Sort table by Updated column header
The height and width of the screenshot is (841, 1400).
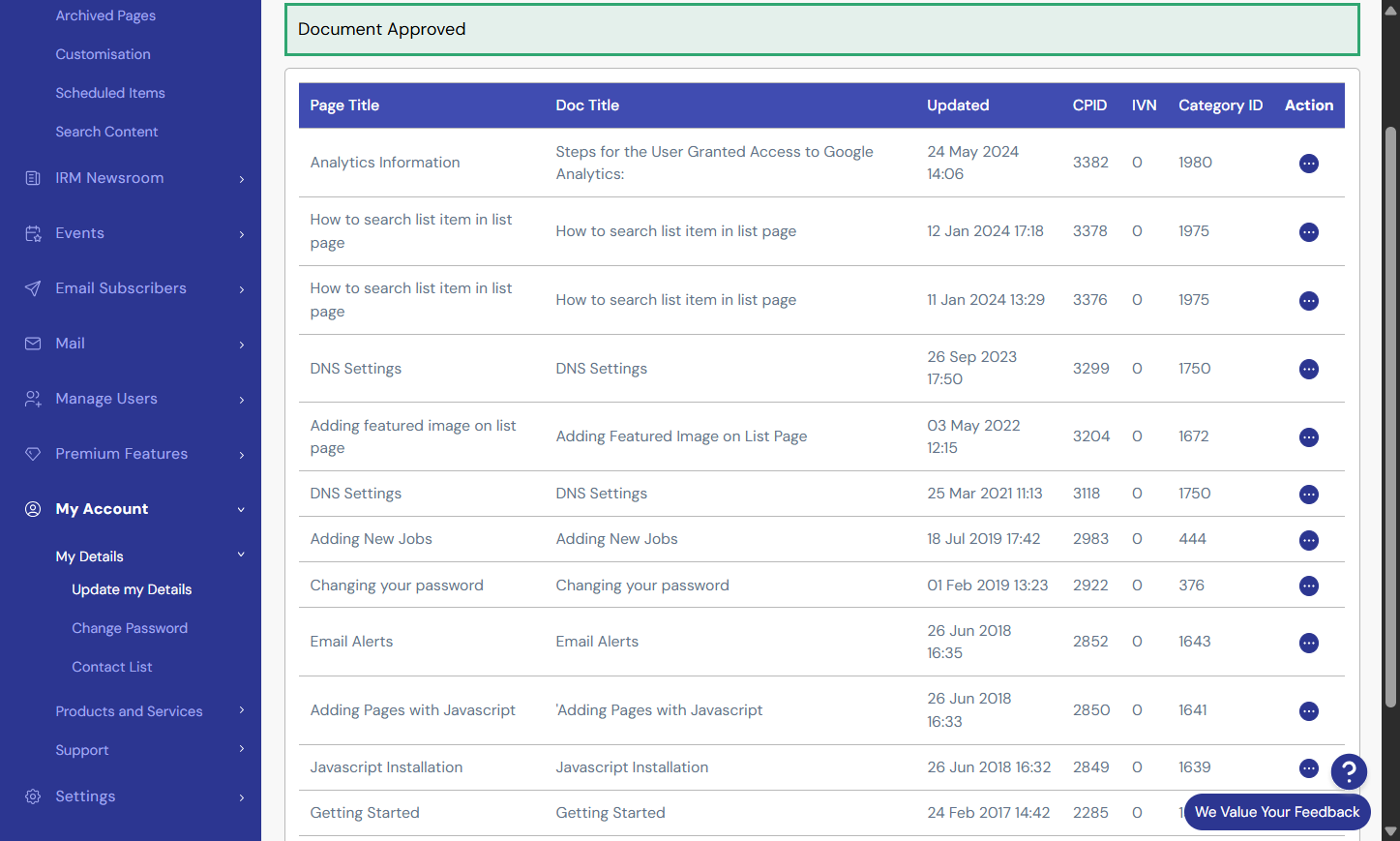pos(958,105)
